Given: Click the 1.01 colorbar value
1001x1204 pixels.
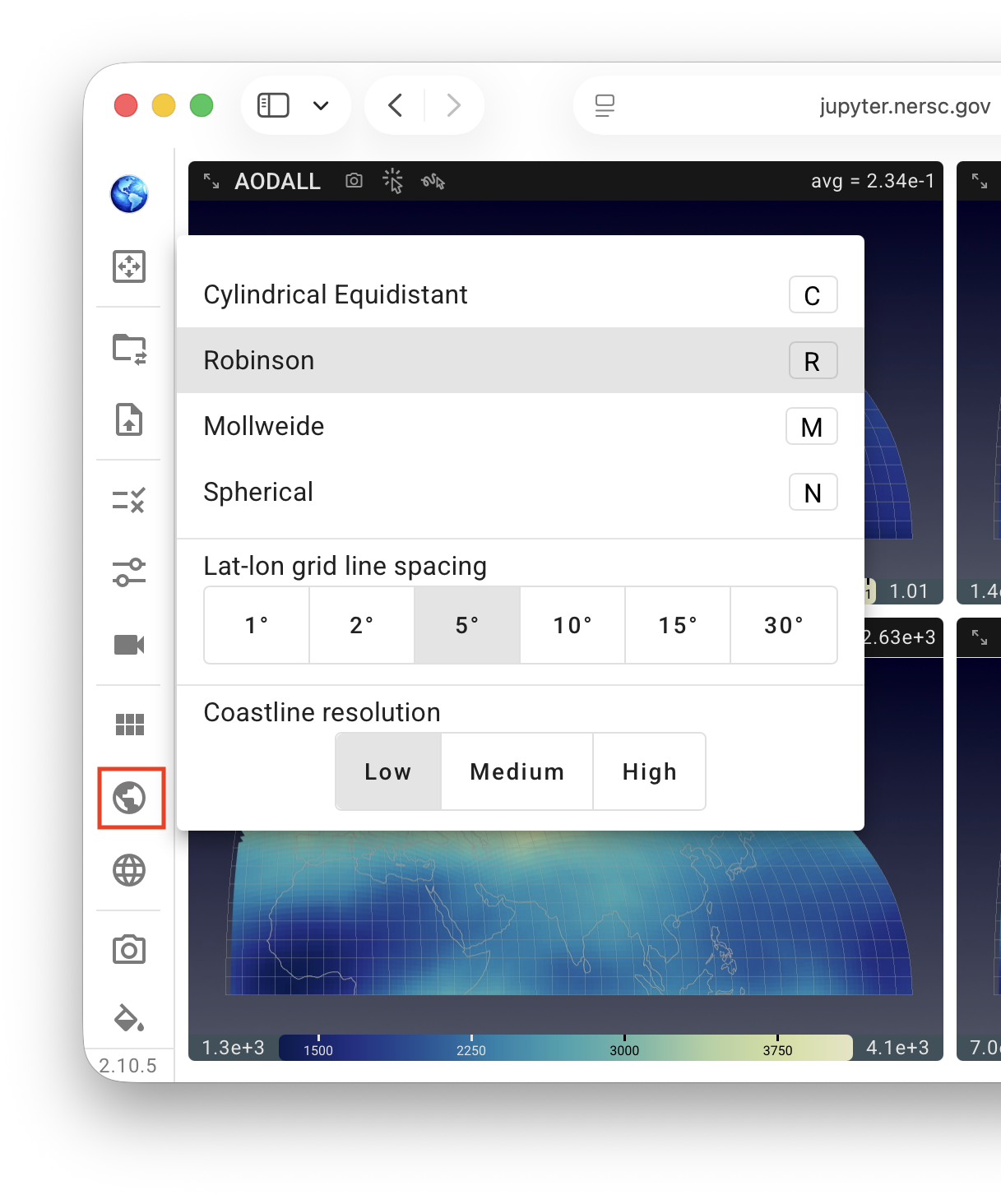Looking at the screenshot, I should [x=909, y=591].
